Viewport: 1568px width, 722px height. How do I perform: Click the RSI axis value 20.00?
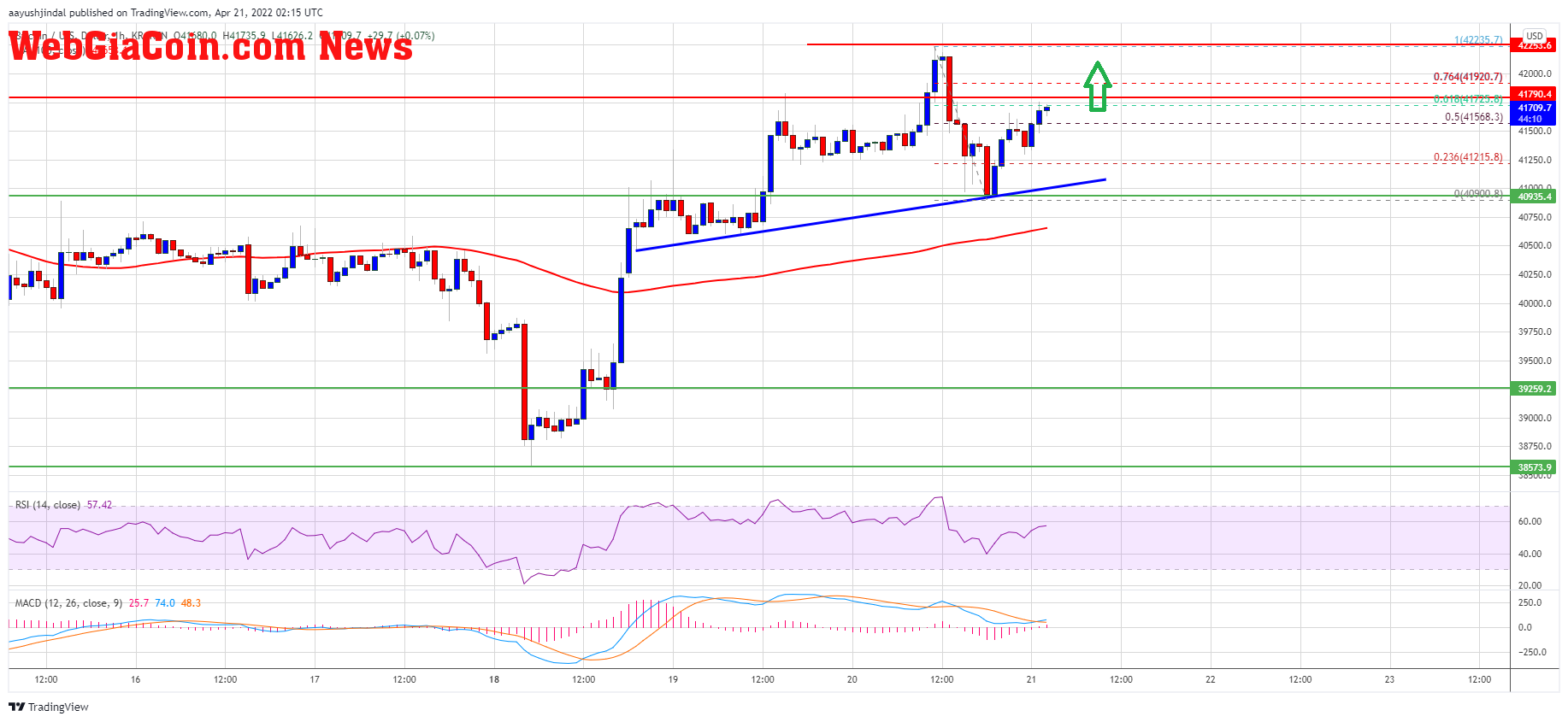1530,585
